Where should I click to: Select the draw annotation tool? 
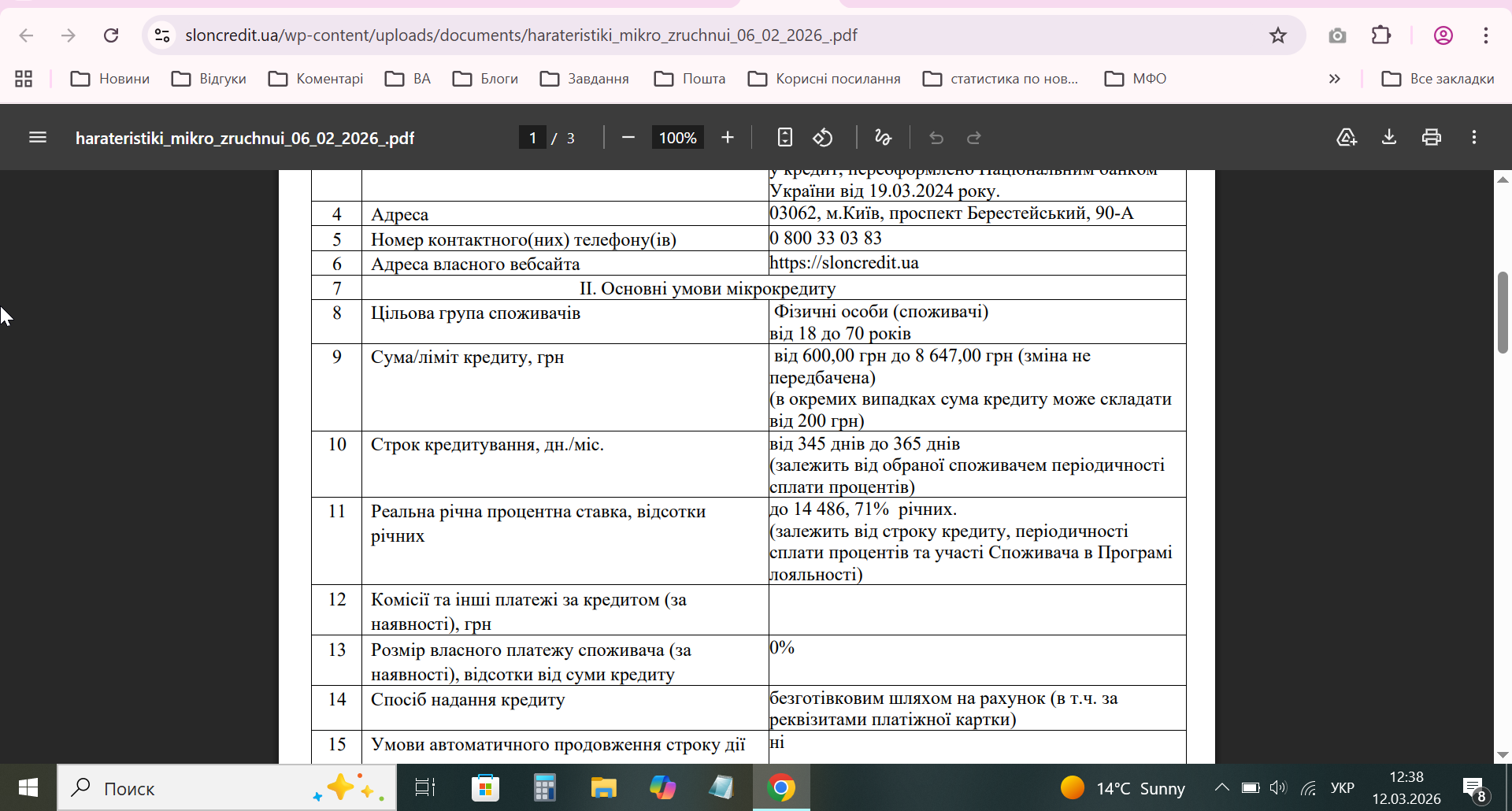(x=884, y=138)
